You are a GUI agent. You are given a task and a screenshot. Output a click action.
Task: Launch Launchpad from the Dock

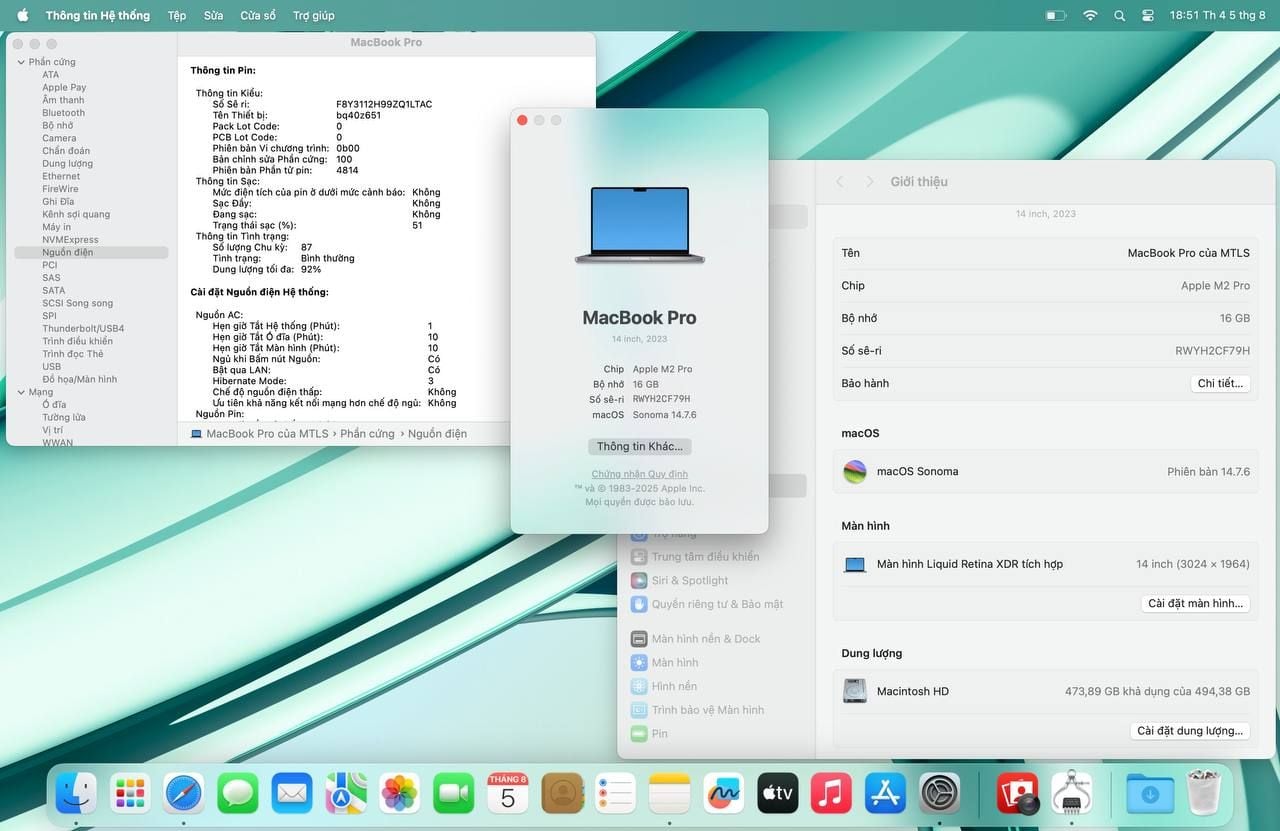coord(130,794)
